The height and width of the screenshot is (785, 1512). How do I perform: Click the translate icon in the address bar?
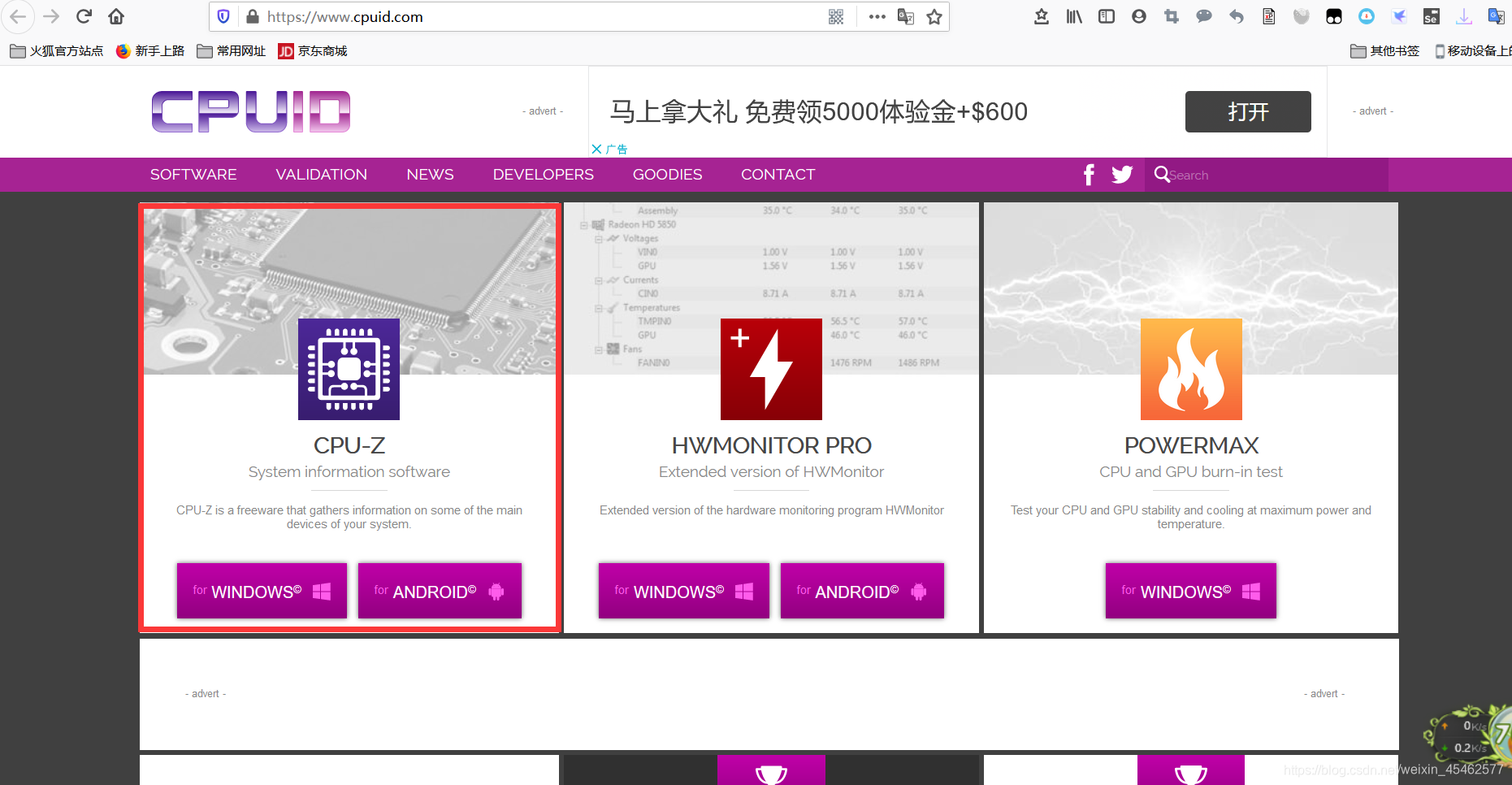pyautogui.click(x=906, y=16)
